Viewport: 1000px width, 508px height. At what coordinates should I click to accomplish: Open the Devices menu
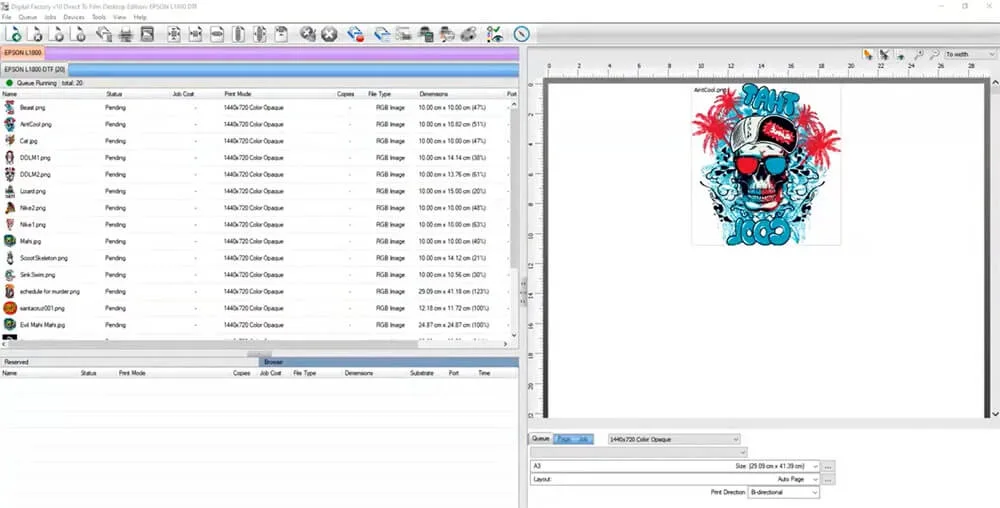[x=74, y=17]
